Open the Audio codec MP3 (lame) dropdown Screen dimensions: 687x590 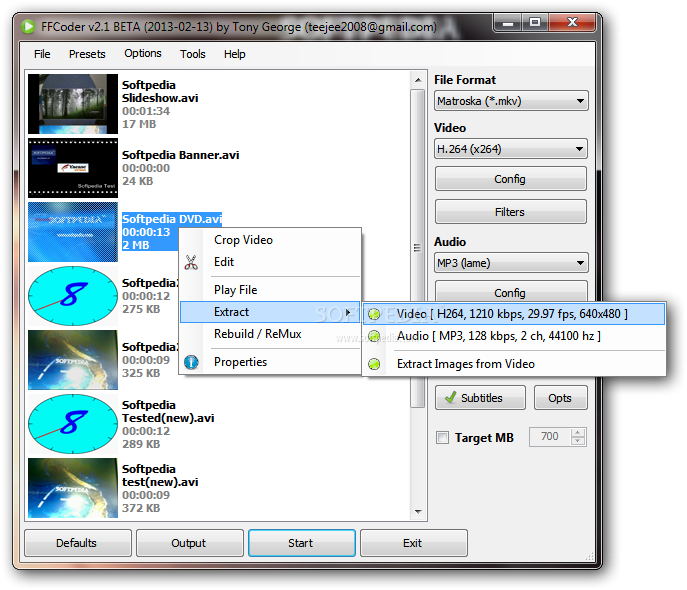511,263
